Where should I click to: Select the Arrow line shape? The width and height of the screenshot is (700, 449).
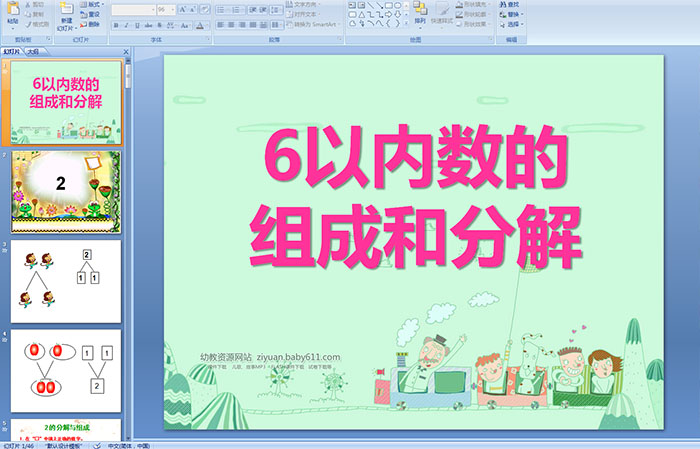tap(379, 5)
